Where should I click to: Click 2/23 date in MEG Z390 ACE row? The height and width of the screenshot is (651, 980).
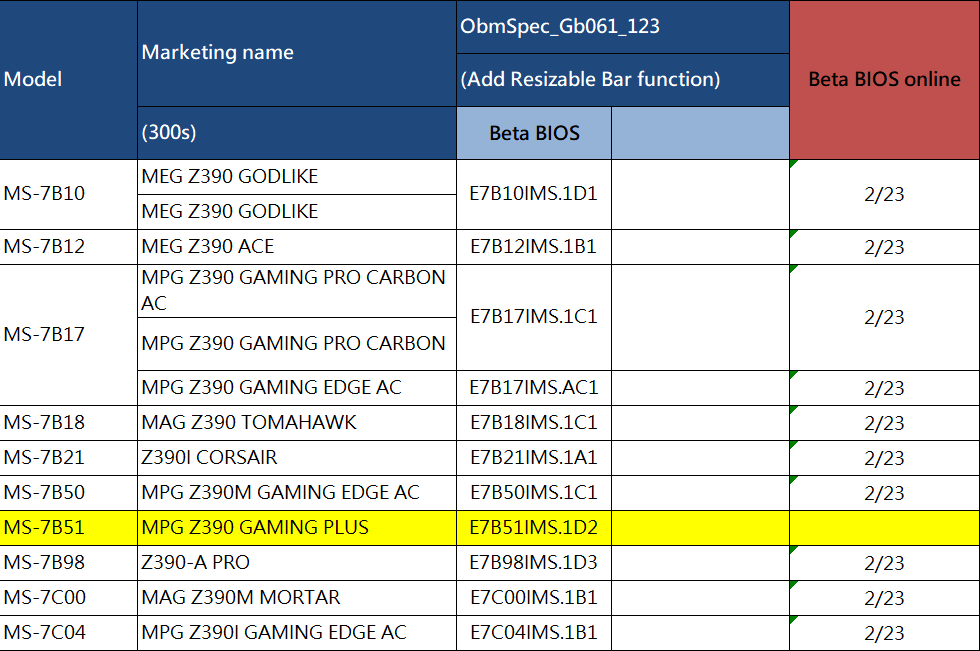(x=884, y=247)
